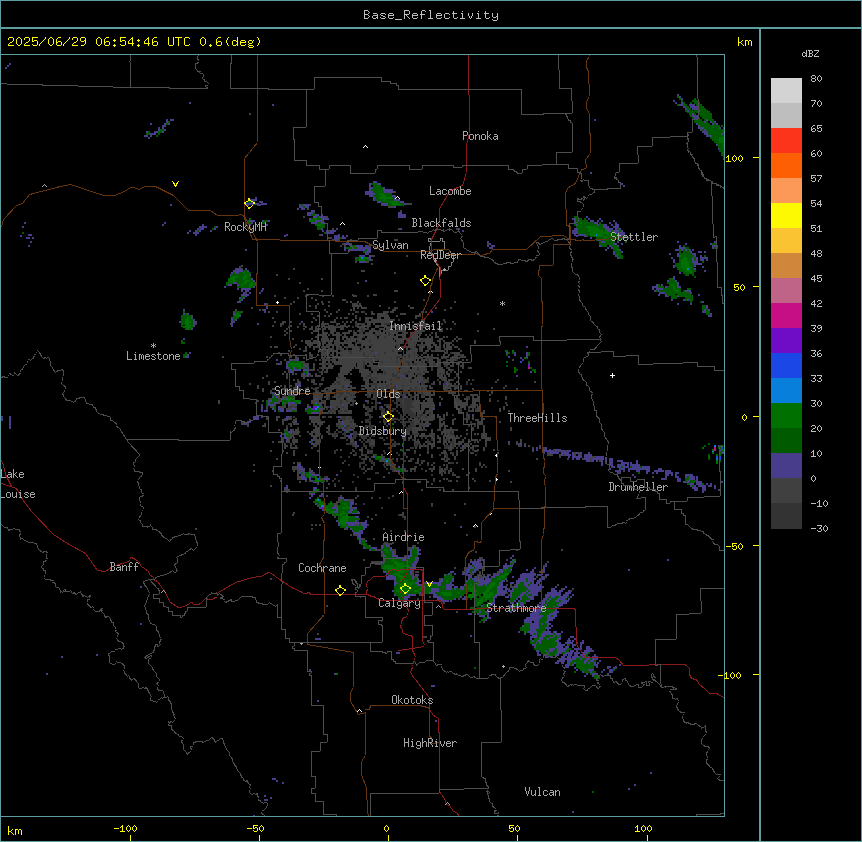Click the Banff town label
This screenshot has width=862, height=842.
pyautogui.click(x=124, y=567)
